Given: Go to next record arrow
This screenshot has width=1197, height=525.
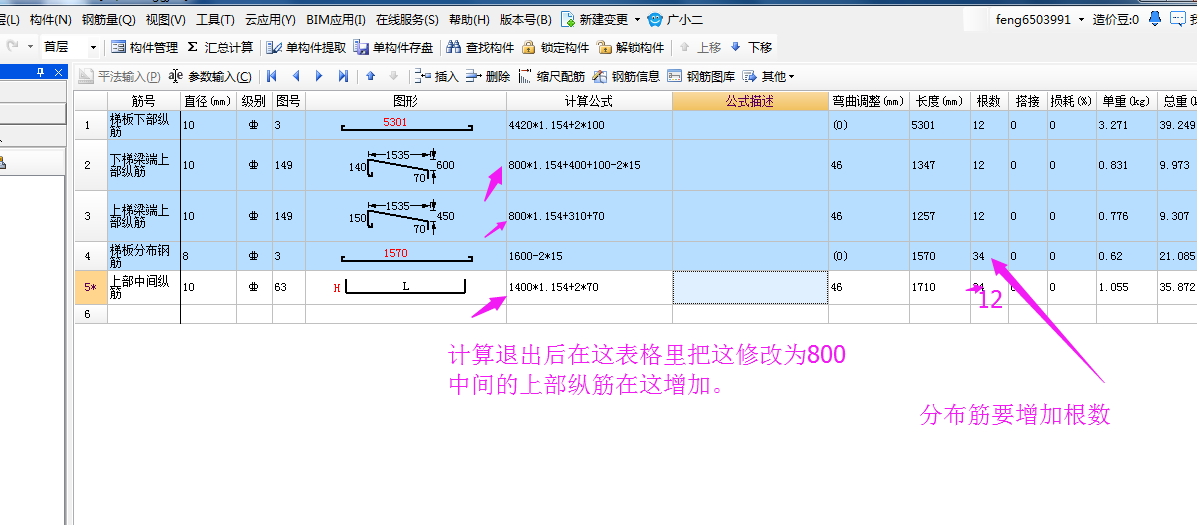Looking at the screenshot, I should click(320, 76).
